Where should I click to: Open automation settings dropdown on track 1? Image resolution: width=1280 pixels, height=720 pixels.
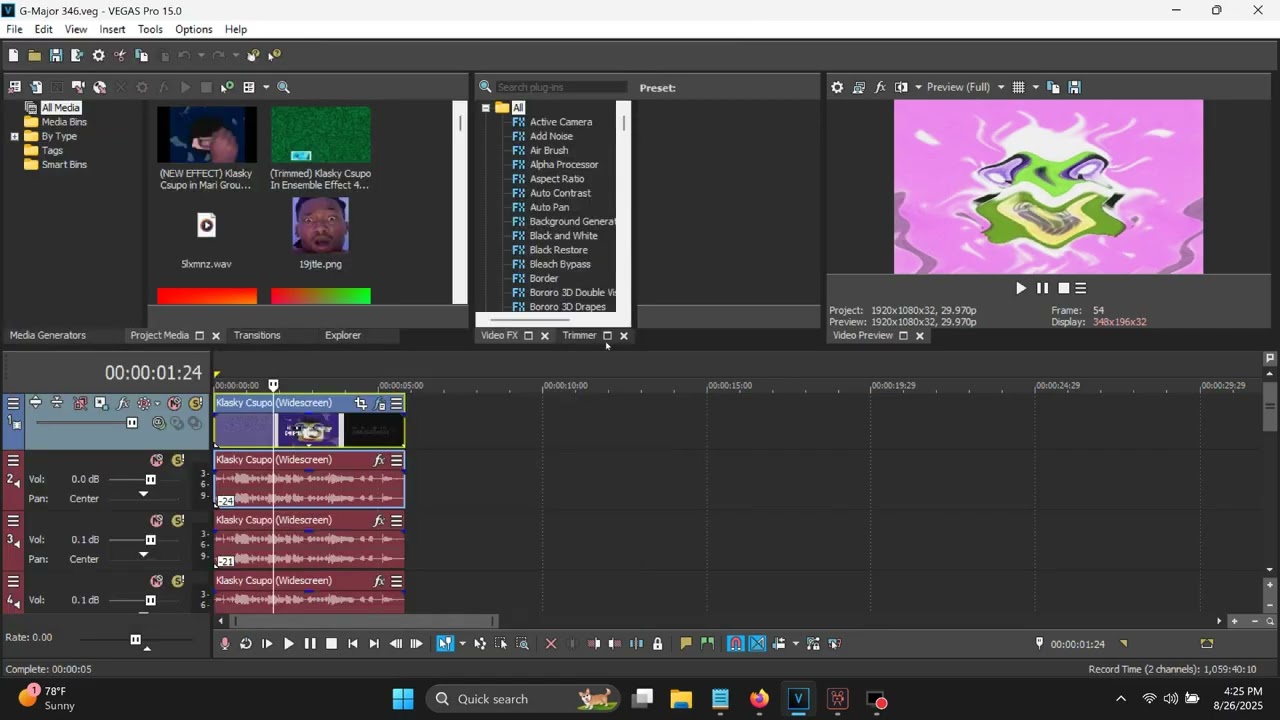[x=157, y=404]
